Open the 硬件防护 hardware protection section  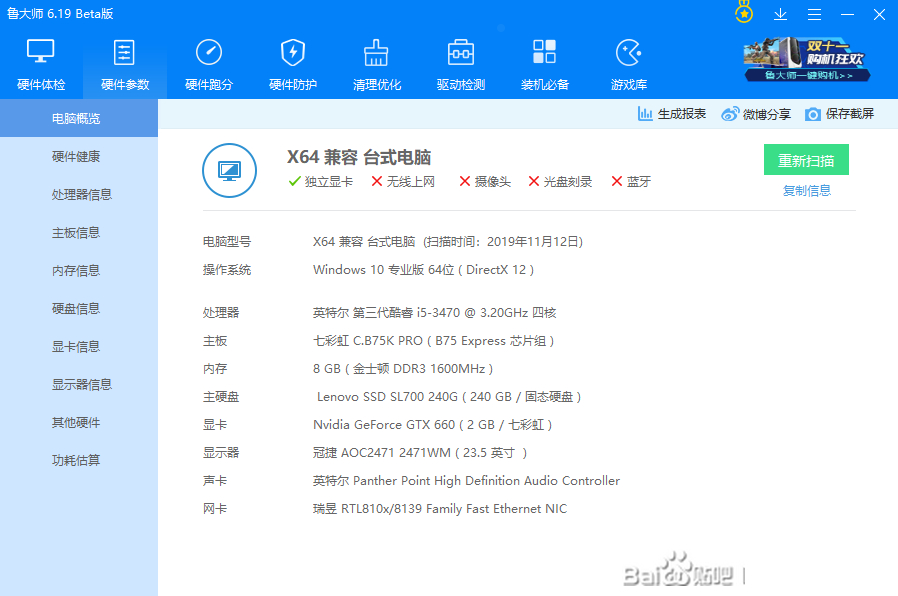[293, 65]
